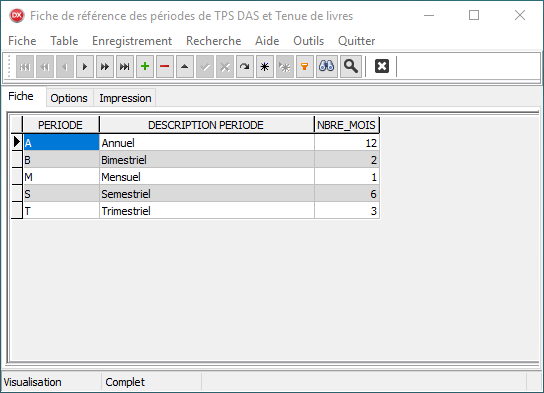
Task: Click the NBRE_MOIS value 6
Action: pos(347,194)
